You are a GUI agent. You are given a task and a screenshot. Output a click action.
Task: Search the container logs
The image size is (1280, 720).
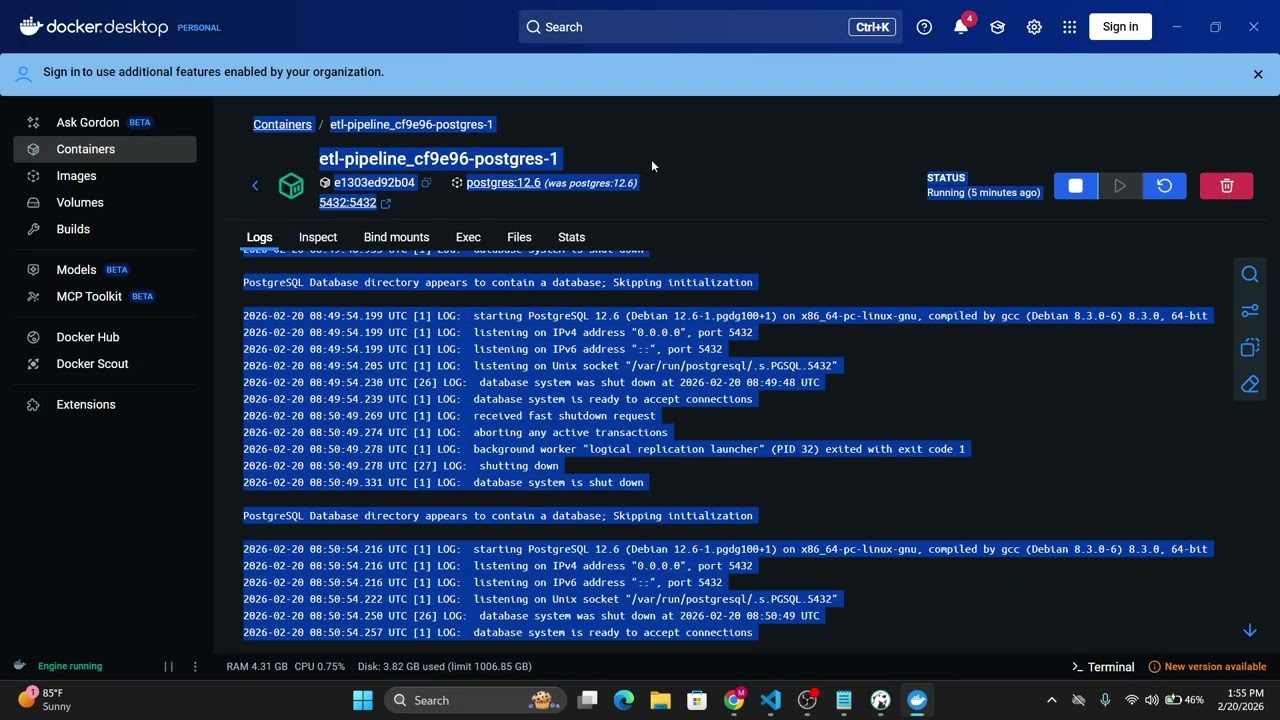tap(1250, 274)
